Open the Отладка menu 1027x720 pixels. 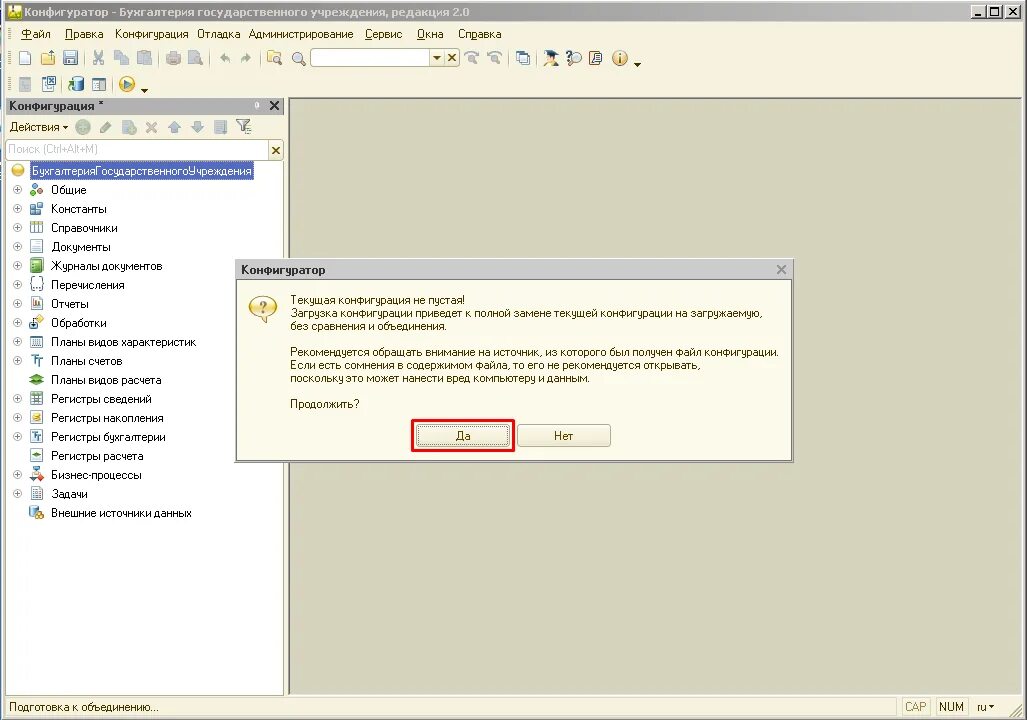click(218, 34)
